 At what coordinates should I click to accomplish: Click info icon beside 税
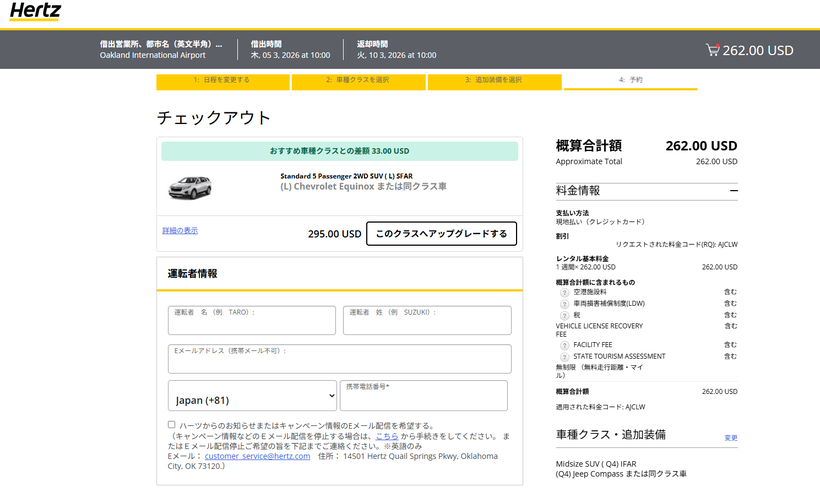click(x=564, y=315)
